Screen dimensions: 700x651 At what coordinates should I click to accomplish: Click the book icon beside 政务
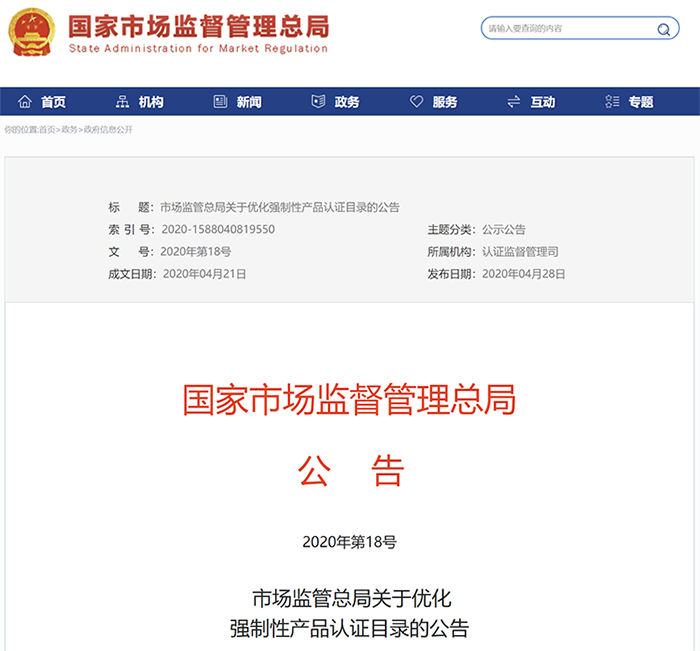[318, 102]
